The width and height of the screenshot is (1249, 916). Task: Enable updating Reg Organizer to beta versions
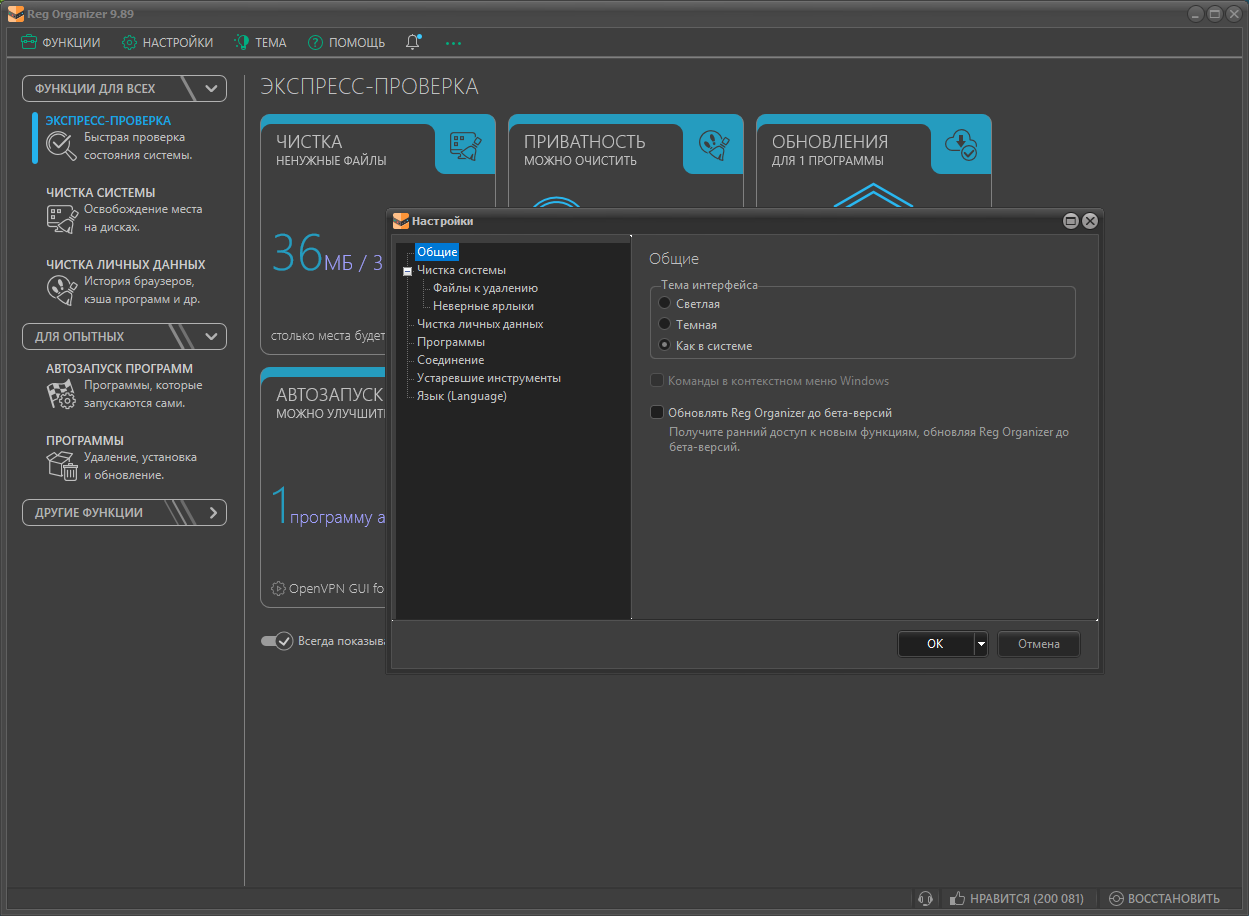click(x=657, y=412)
